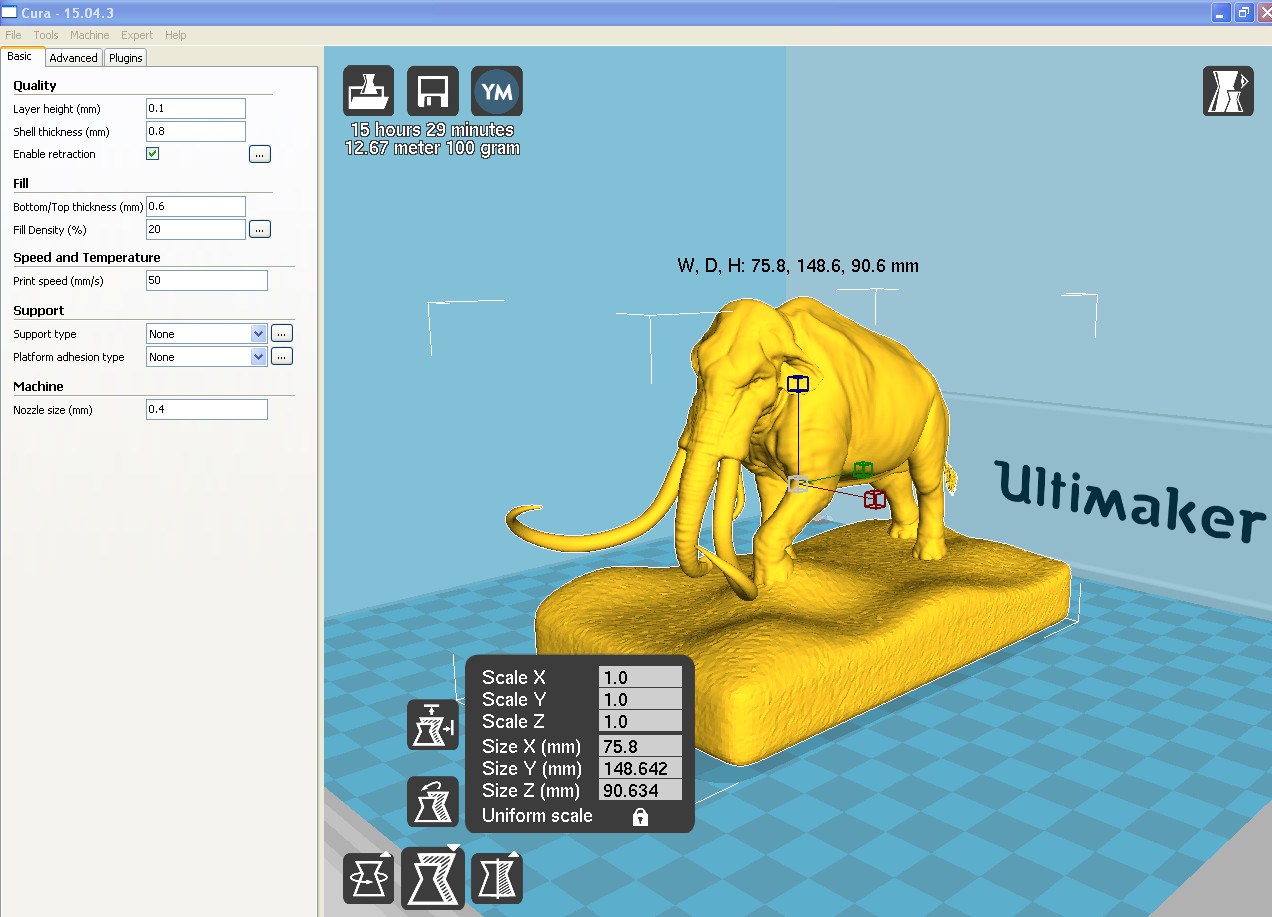Edit the Scale X value
The height and width of the screenshot is (917, 1272).
click(639, 677)
